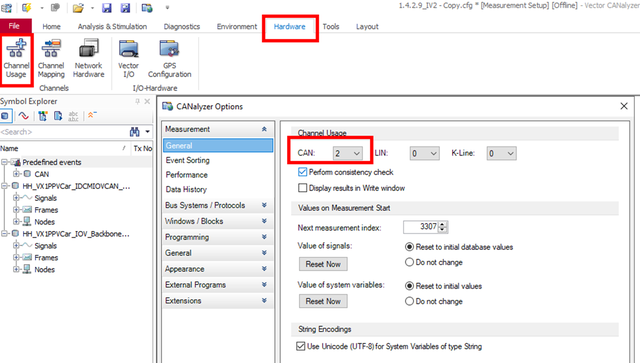Toggle Perform consistency check
Viewport: 640px width, 363px height.
click(302, 172)
